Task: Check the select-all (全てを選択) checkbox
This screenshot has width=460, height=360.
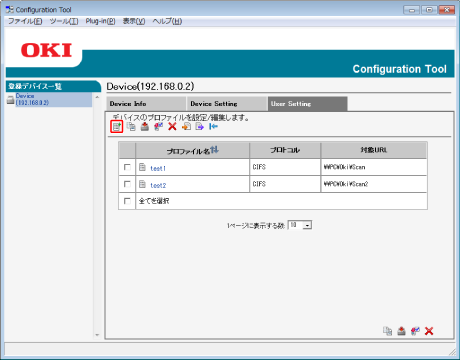Action: coord(127,201)
